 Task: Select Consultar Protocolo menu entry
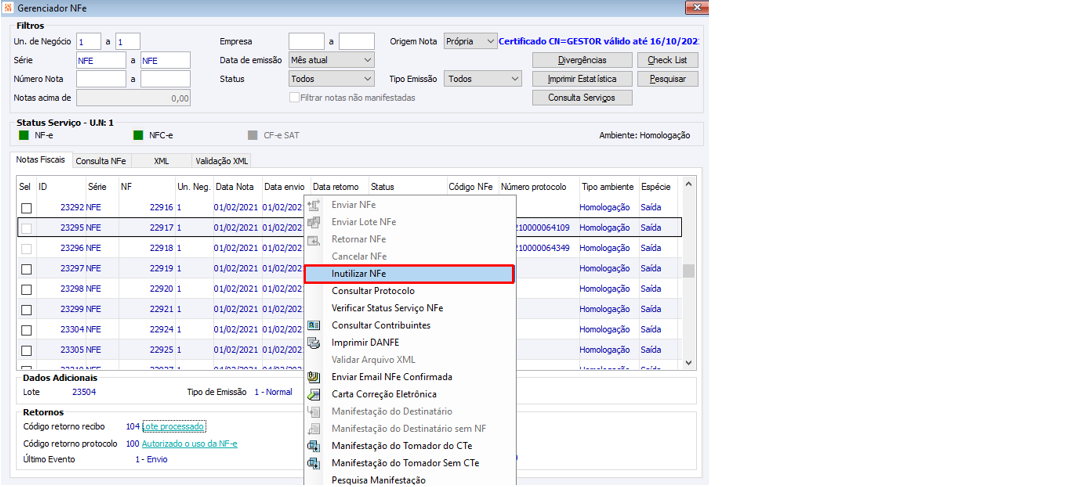point(410,291)
